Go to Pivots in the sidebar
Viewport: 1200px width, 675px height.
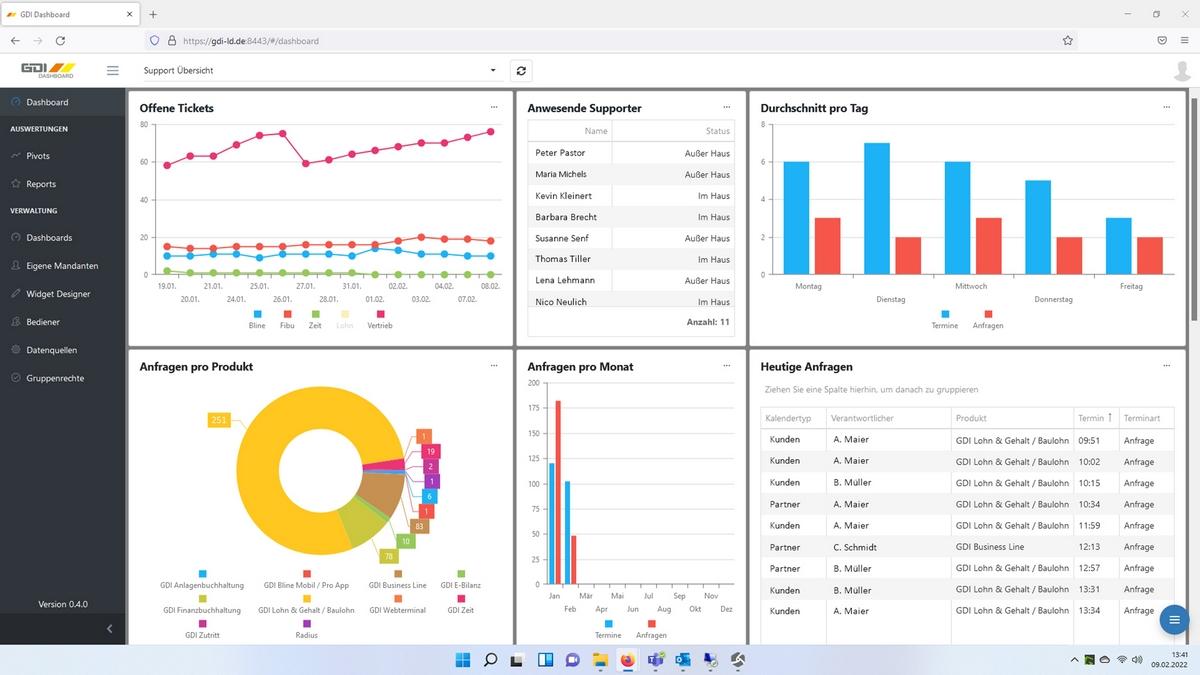pyautogui.click(x=38, y=156)
